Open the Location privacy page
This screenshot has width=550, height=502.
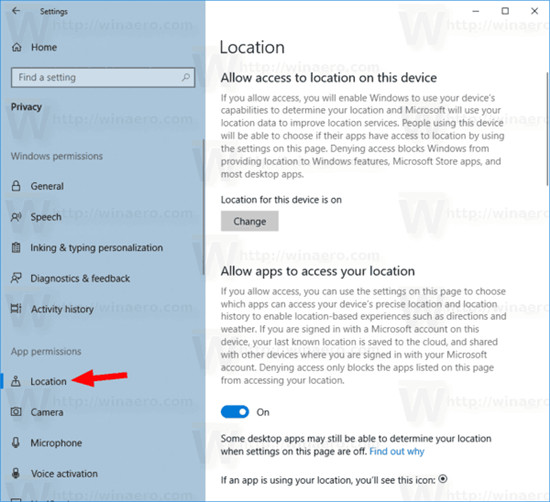[x=48, y=381]
